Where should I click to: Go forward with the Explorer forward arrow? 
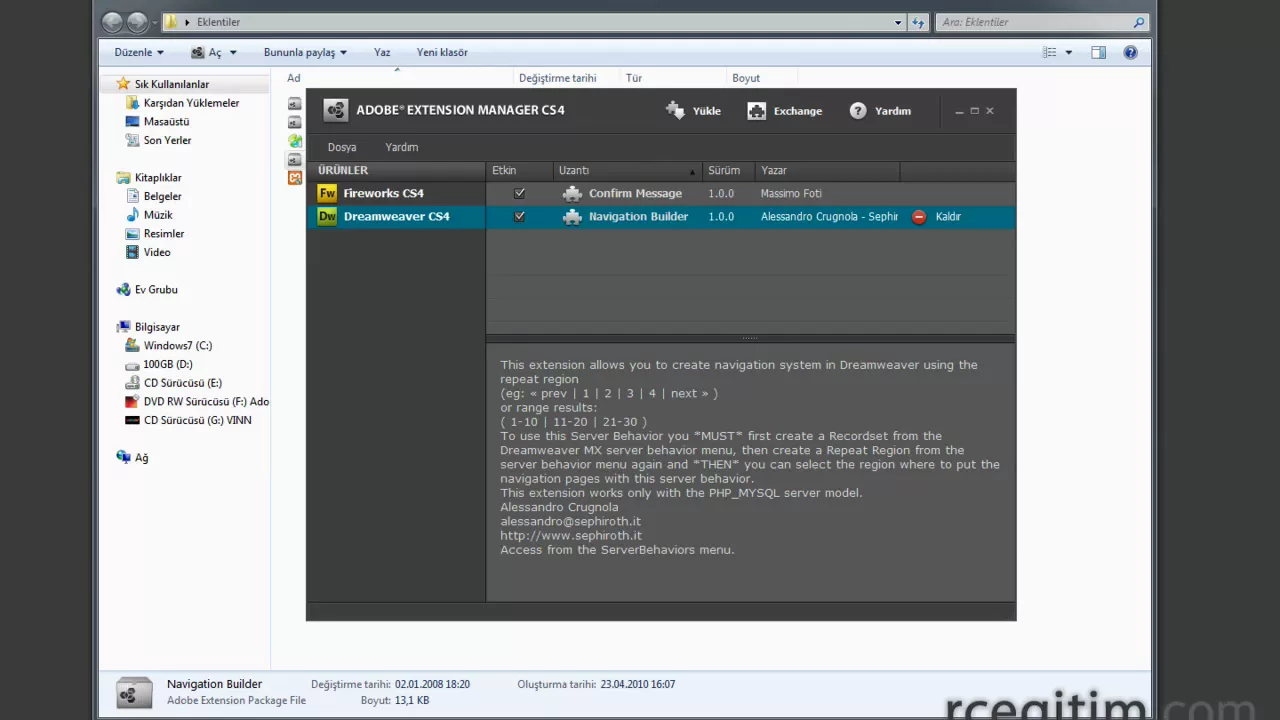point(137,22)
